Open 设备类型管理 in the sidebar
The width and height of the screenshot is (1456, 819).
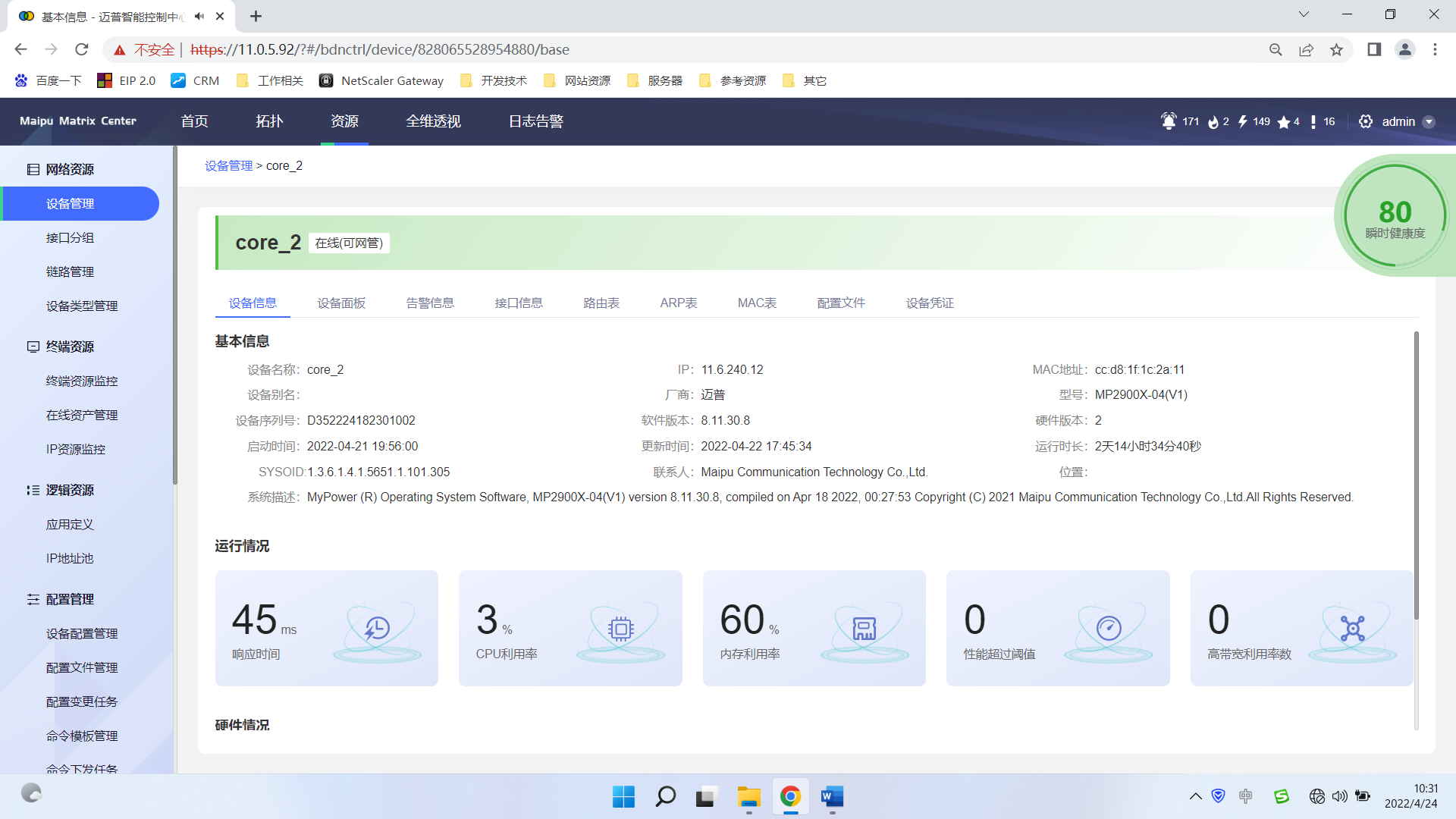(x=82, y=306)
